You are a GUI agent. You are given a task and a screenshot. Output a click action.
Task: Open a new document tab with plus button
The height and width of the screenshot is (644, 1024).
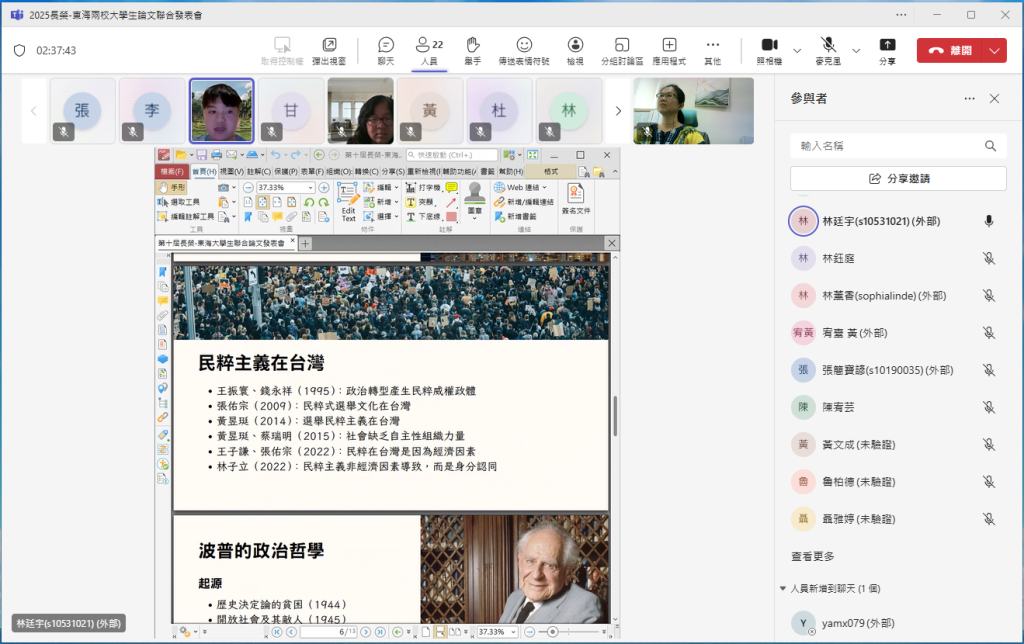click(305, 244)
